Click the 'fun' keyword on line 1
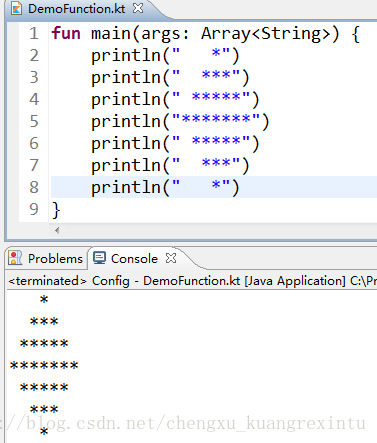Image resolution: width=377 pixels, height=443 pixels. [66, 33]
